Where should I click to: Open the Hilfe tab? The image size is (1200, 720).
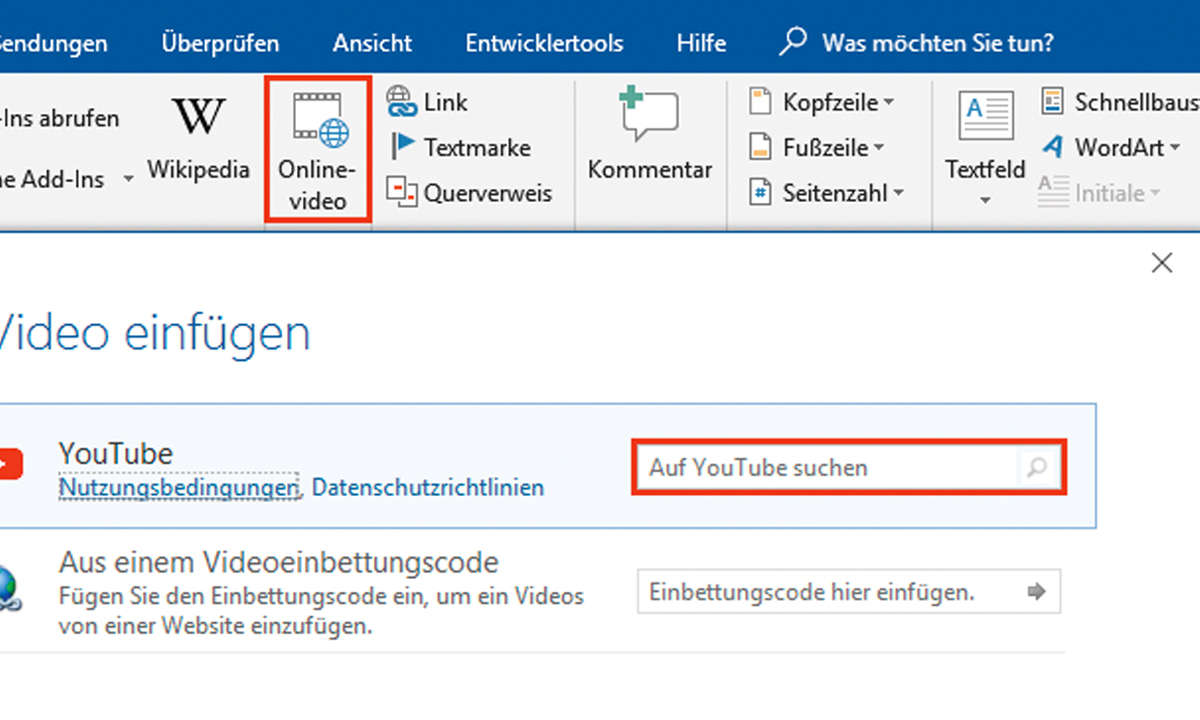point(701,43)
